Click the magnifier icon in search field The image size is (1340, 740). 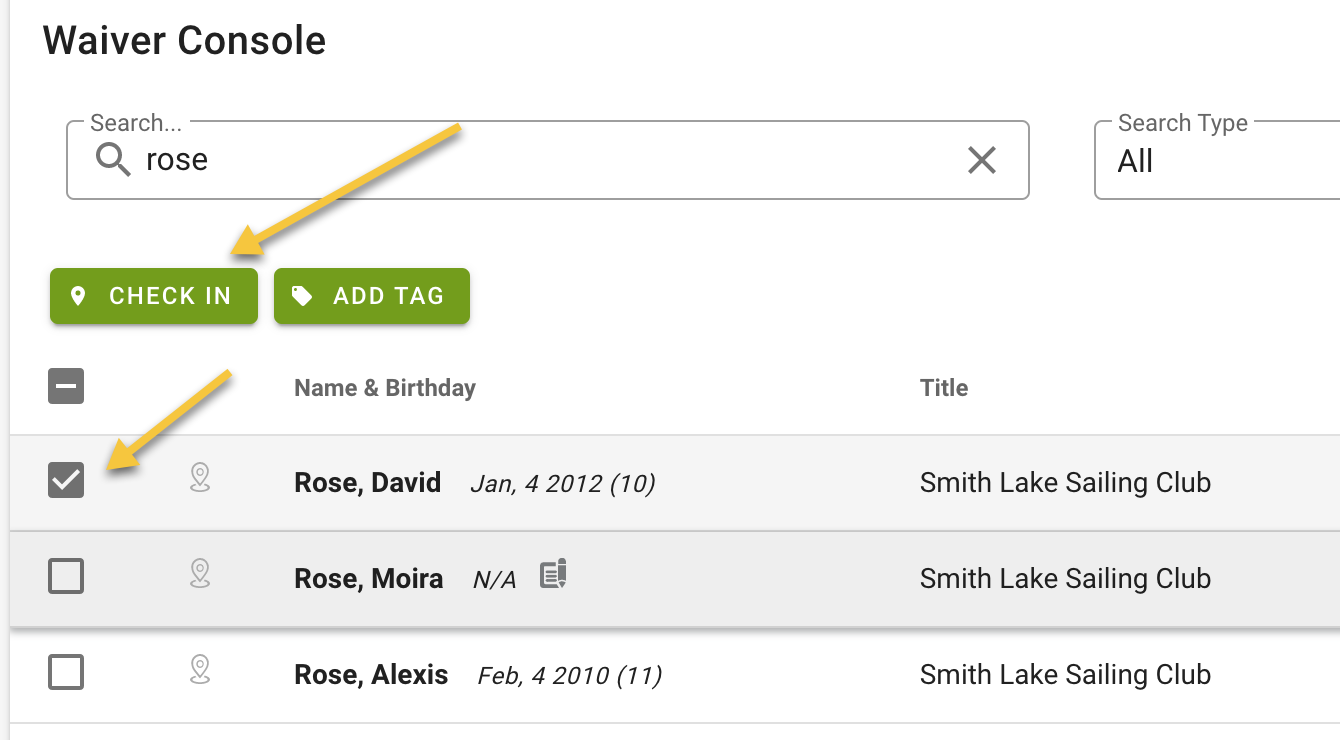tap(113, 160)
